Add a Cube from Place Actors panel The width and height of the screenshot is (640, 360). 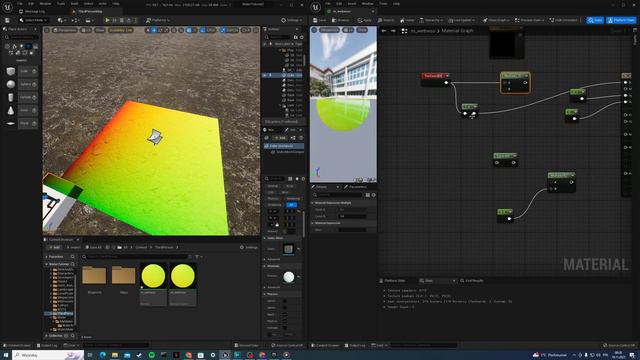(22, 71)
